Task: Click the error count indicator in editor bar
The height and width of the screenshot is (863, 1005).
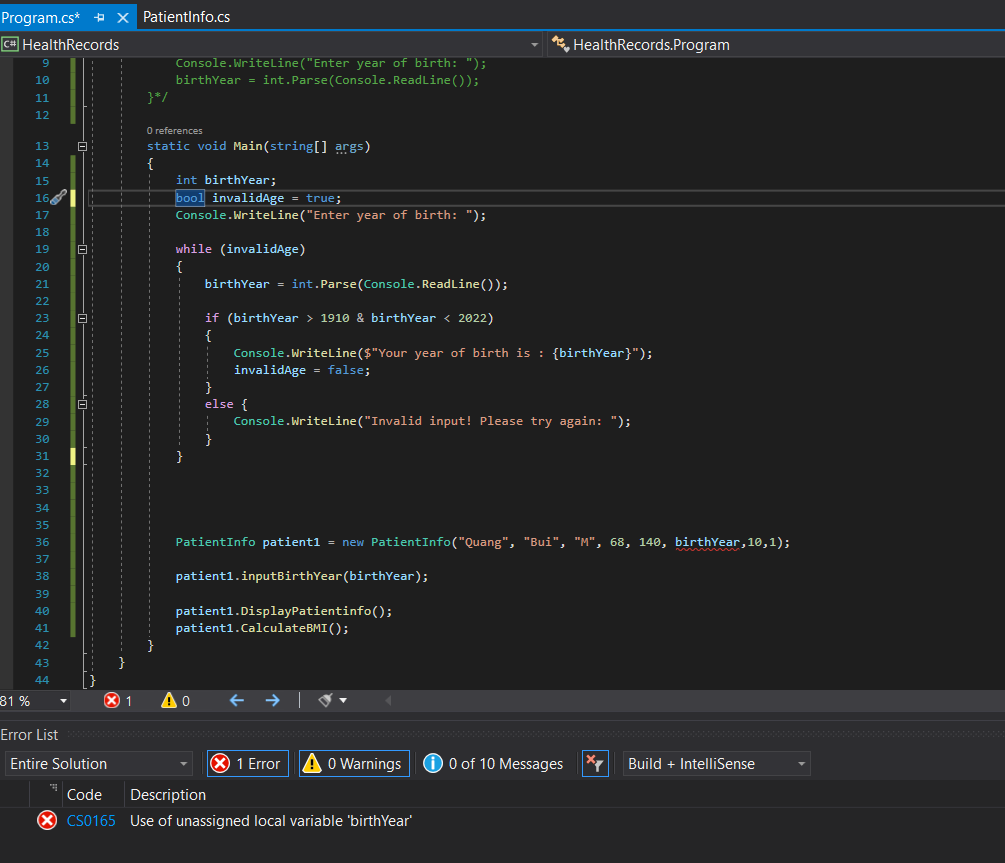Action: (118, 701)
